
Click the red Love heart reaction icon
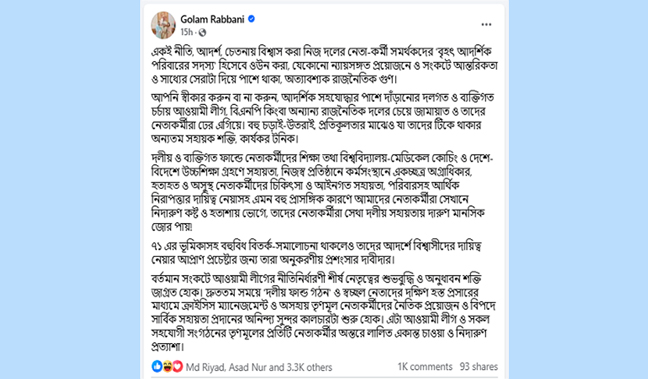pos(177,366)
